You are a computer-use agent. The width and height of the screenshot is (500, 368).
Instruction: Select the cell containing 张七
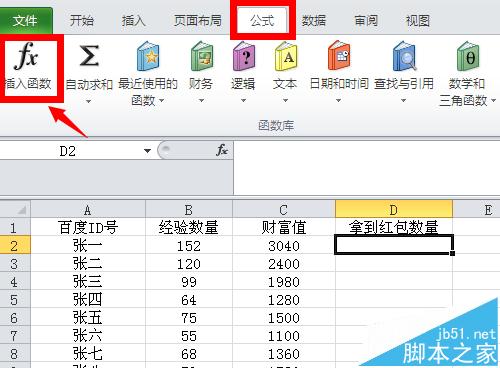click(88, 354)
